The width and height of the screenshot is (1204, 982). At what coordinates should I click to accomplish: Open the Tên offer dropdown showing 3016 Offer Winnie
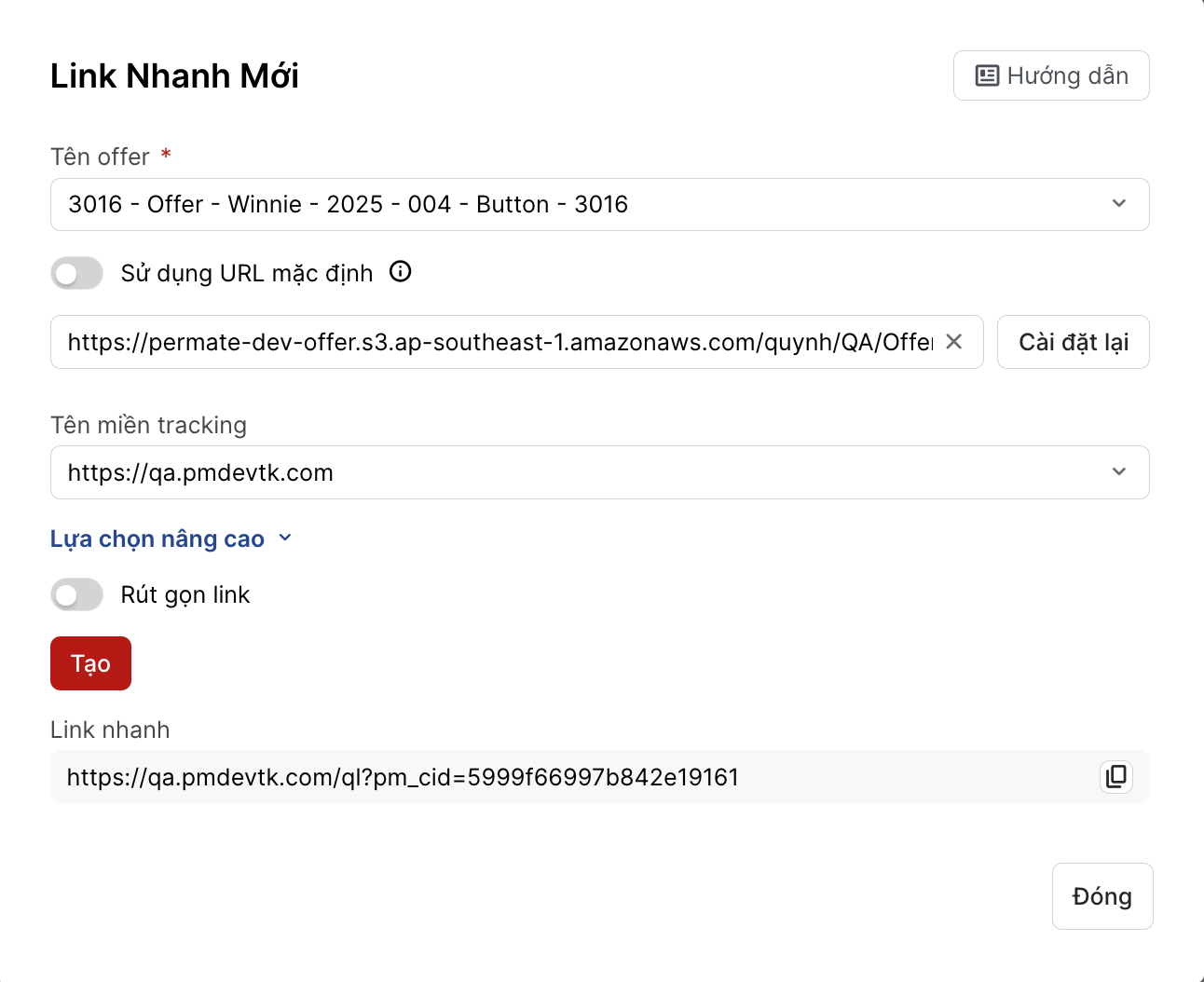tap(600, 204)
